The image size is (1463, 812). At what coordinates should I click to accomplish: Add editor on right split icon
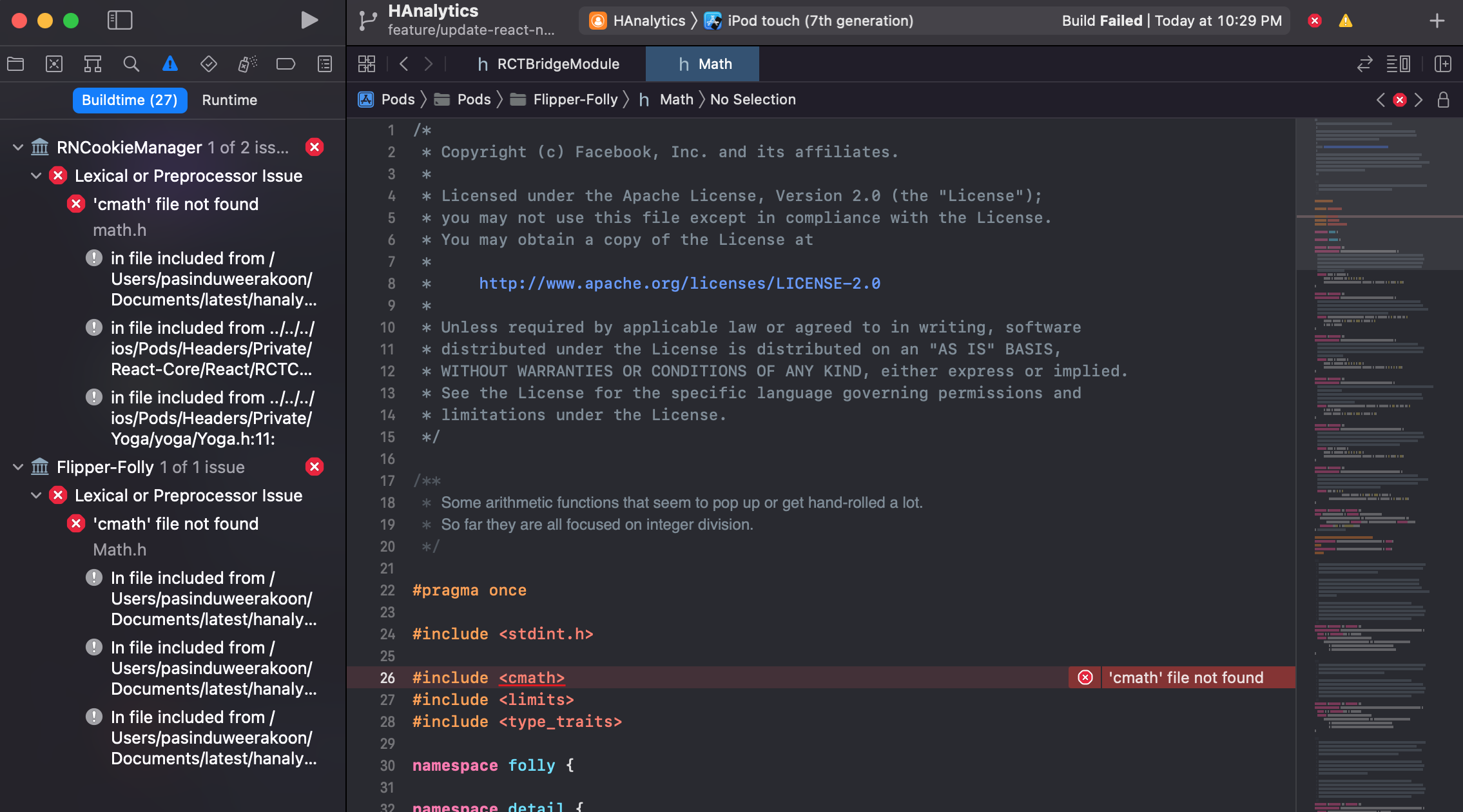pyautogui.click(x=1442, y=64)
